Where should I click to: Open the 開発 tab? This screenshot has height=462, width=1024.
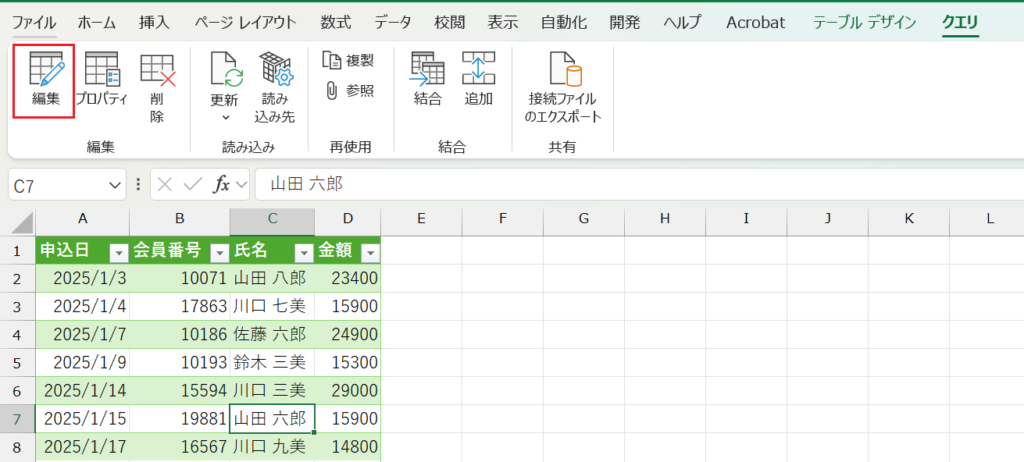click(x=626, y=23)
